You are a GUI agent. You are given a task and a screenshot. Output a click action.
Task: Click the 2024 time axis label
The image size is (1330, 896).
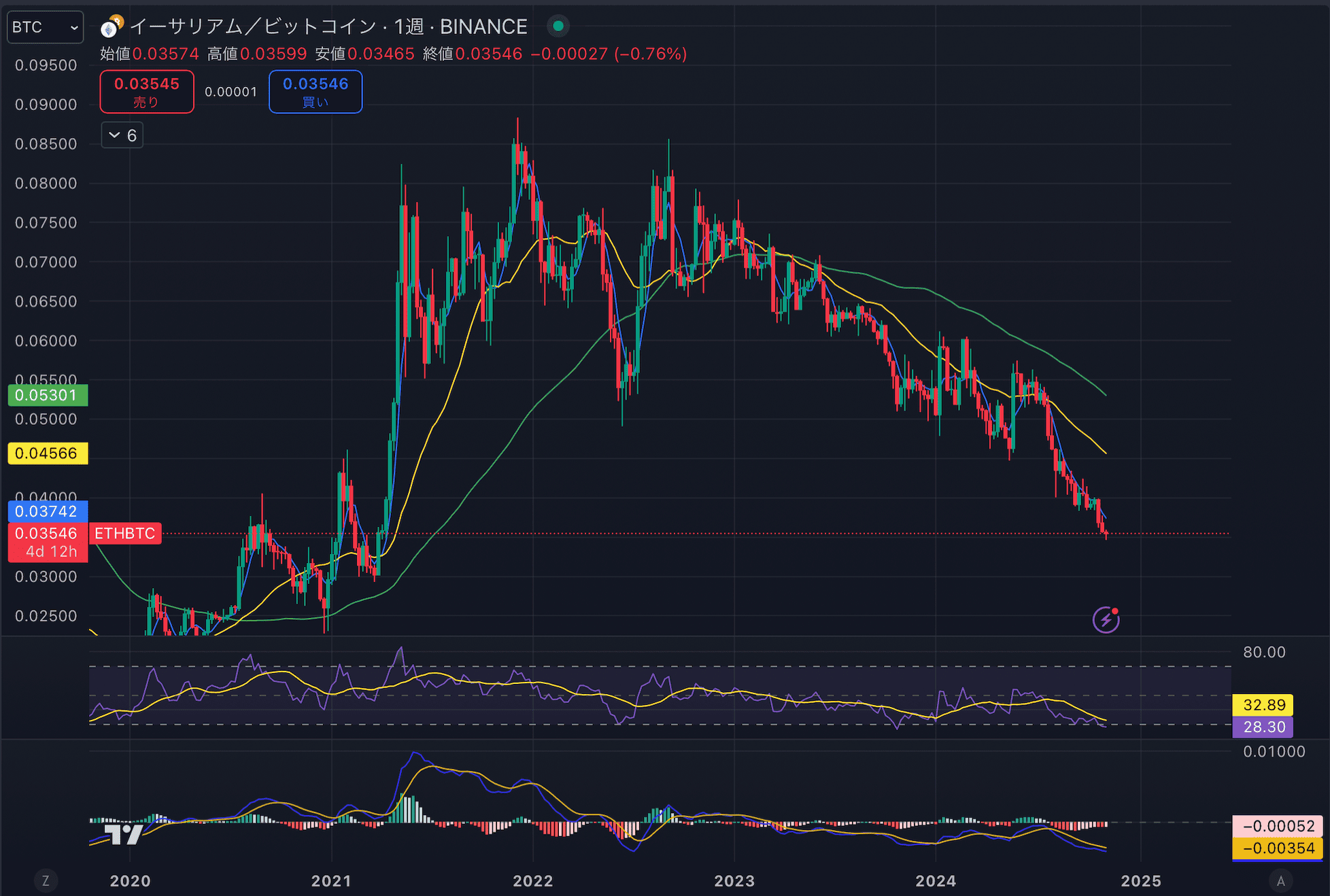tap(936, 881)
